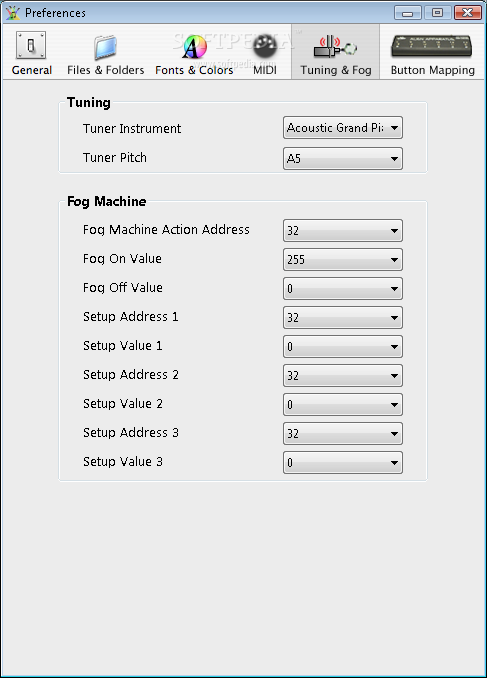Viewport: 487px width, 678px height.
Task: Expand the Setup Address 1 dropdown
Action: coord(343,317)
